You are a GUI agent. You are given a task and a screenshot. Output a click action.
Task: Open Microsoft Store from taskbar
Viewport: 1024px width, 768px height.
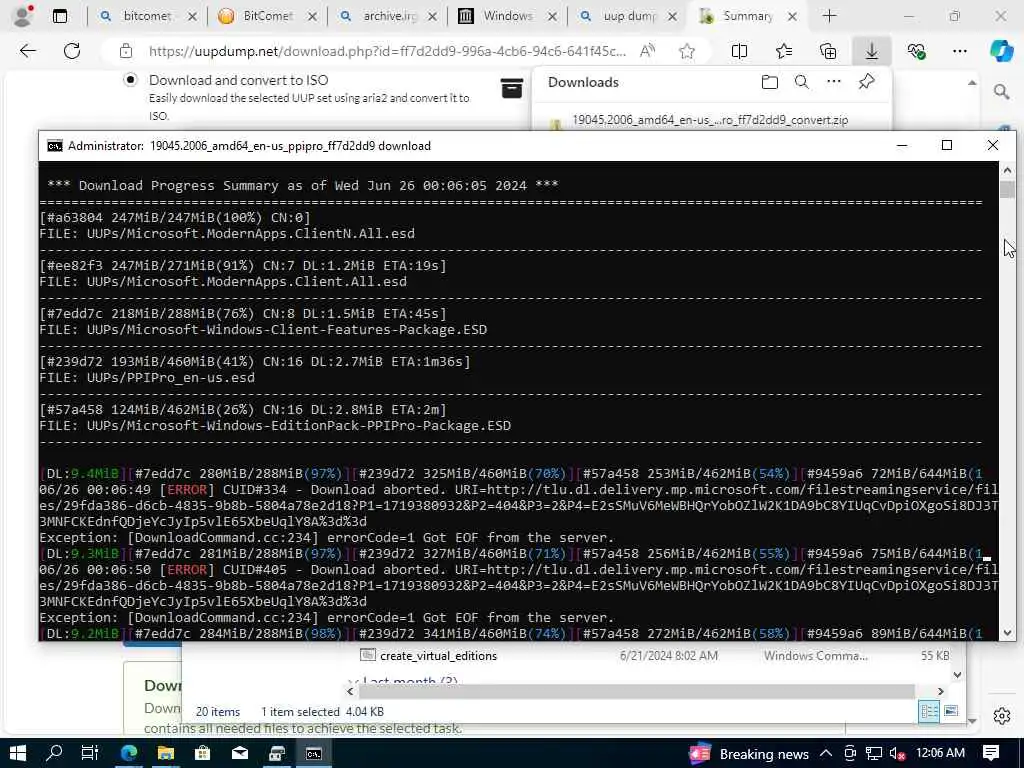point(202,754)
